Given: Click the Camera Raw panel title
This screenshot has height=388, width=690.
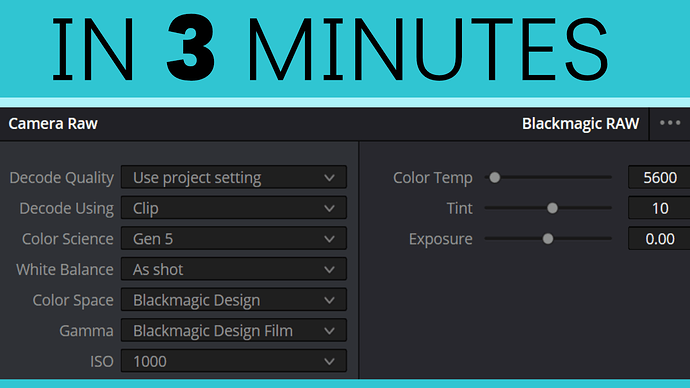Looking at the screenshot, I should pos(53,124).
